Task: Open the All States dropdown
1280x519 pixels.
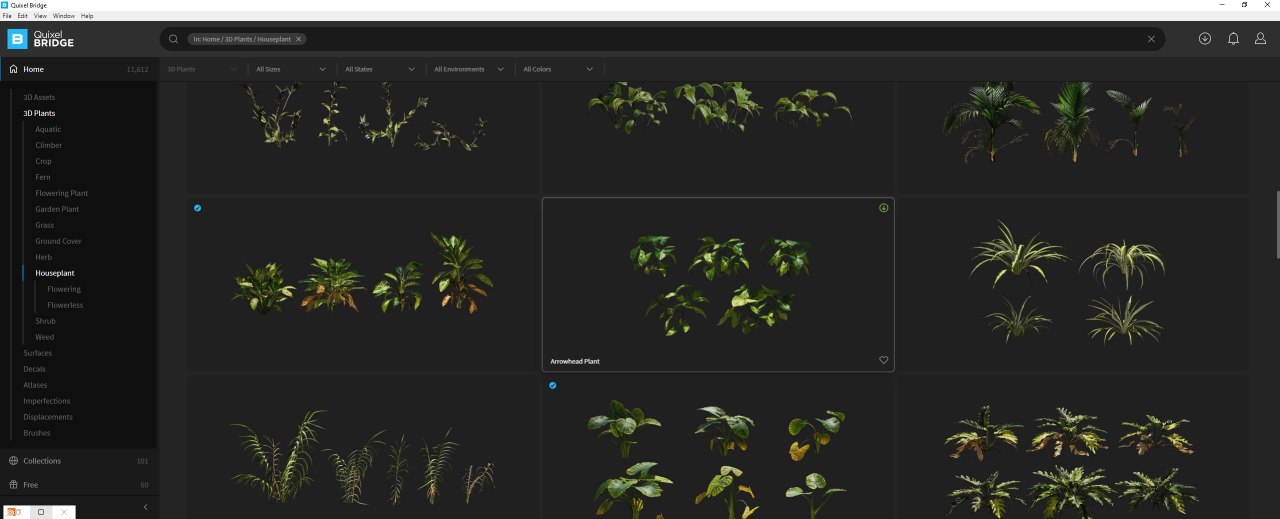Action: tap(380, 69)
